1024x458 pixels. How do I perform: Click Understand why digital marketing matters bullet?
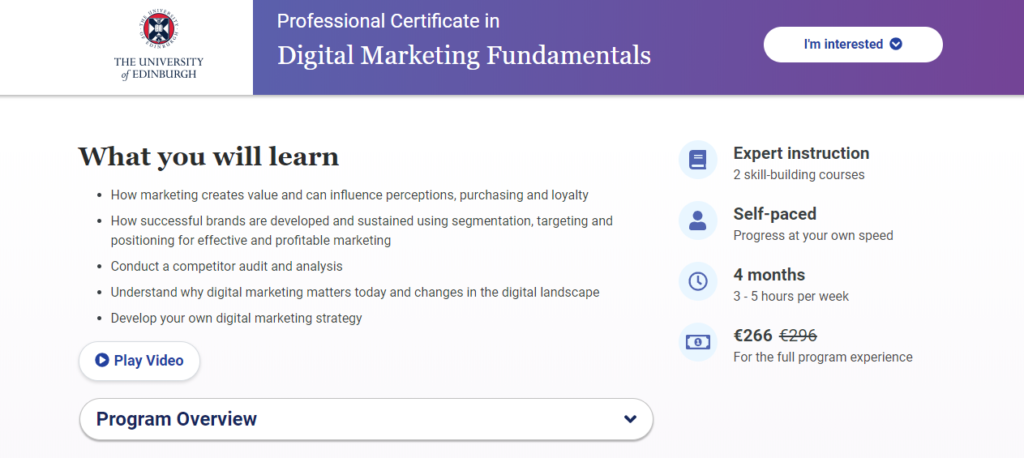[x=355, y=292]
